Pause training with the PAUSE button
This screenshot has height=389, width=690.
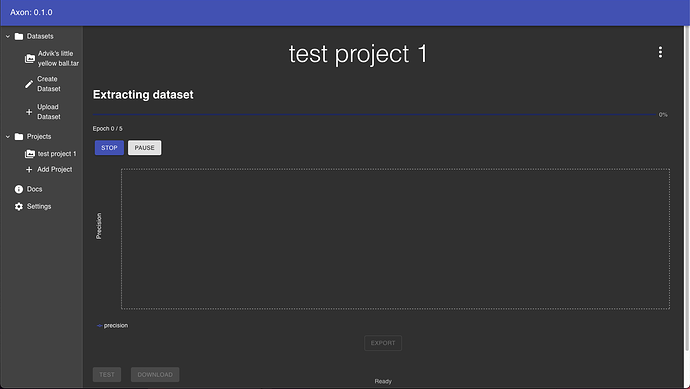pos(144,148)
